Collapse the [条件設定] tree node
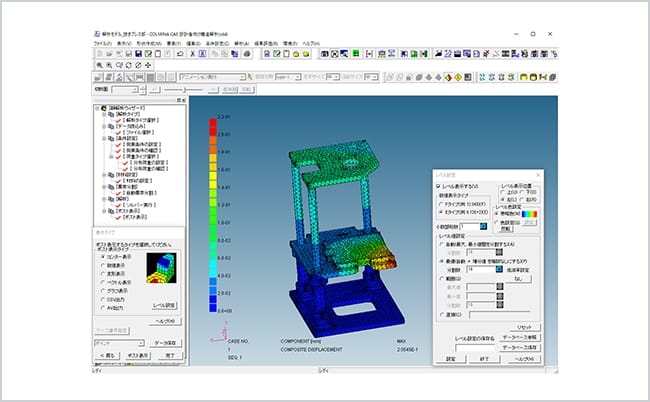The height and width of the screenshot is (402, 650). click(x=104, y=138)
